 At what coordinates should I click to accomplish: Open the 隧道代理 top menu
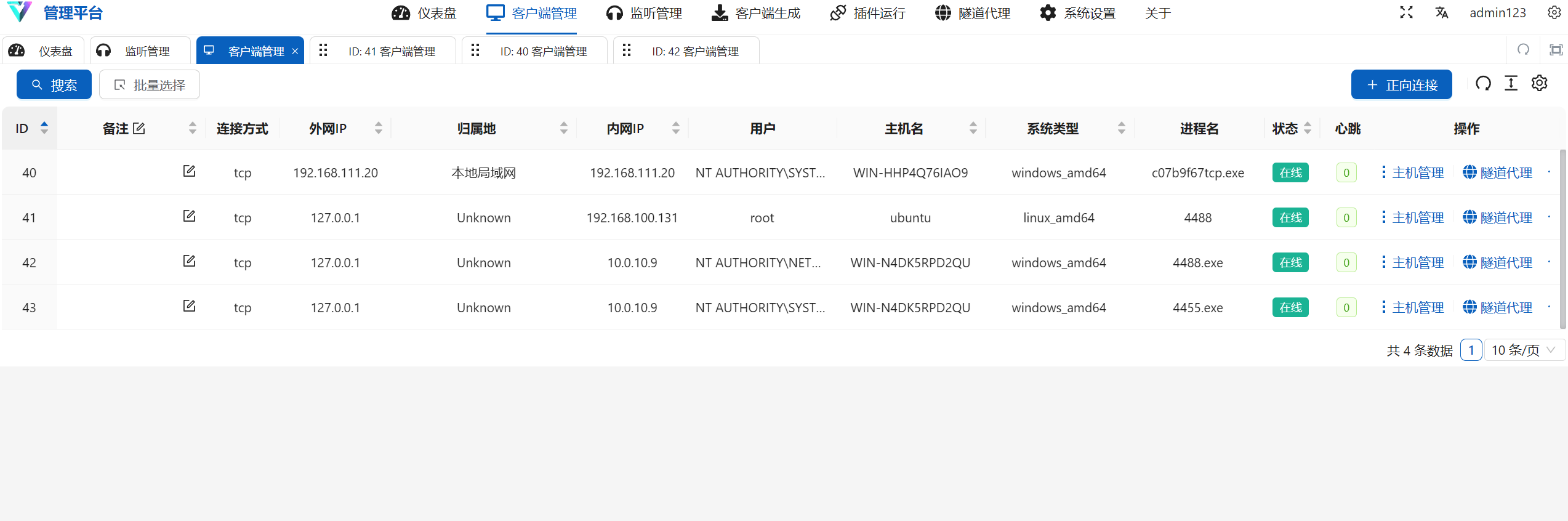973,13
